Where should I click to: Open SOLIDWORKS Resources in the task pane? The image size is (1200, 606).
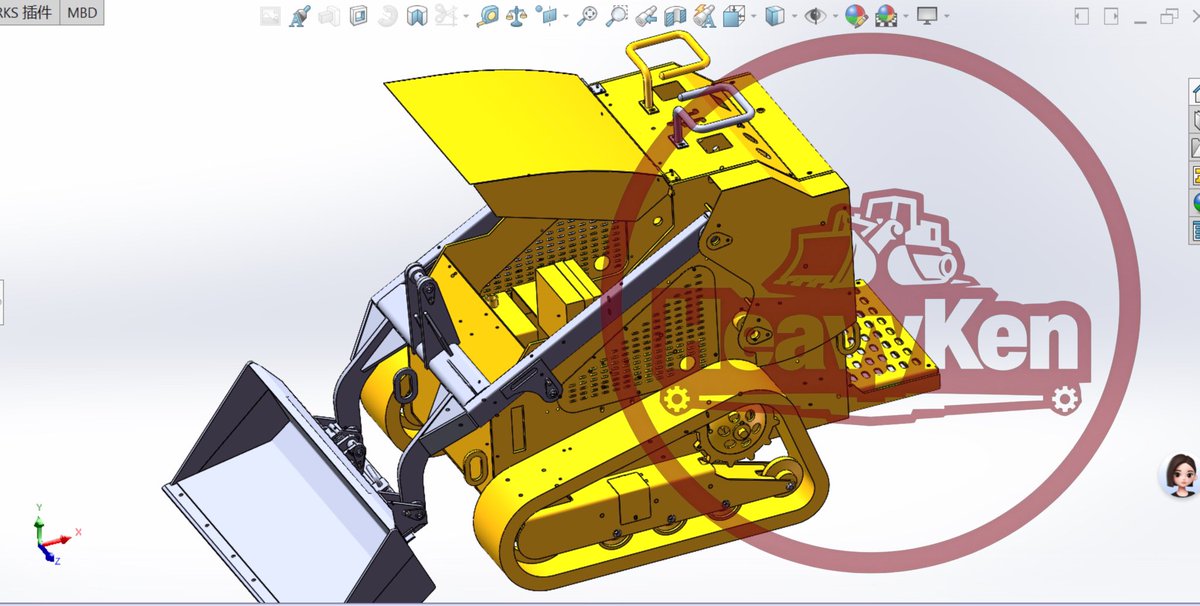pos(1192,95)
